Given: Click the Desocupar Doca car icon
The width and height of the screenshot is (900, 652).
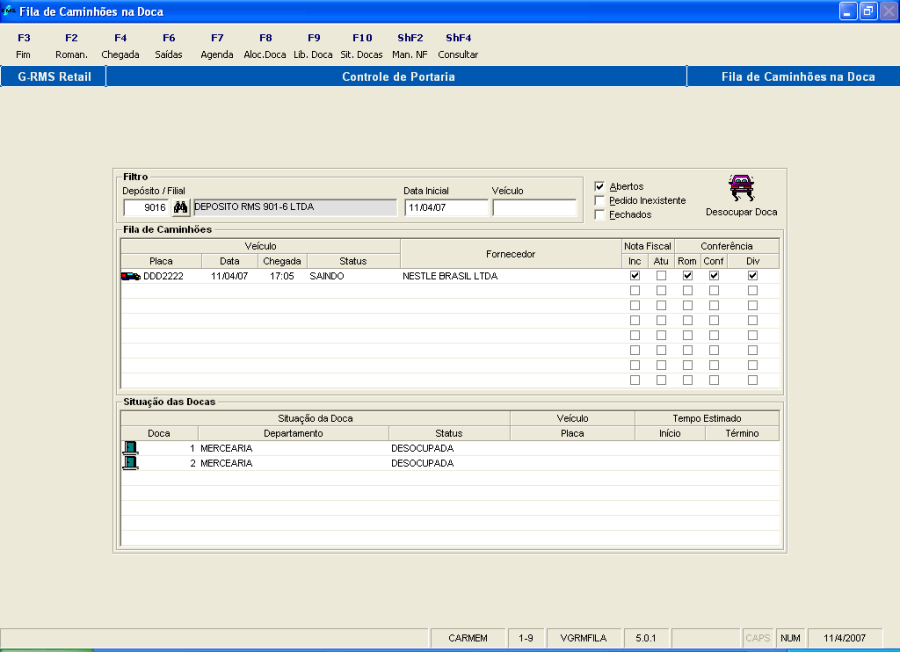Looking at the screenshot, I should pos(742,188).
